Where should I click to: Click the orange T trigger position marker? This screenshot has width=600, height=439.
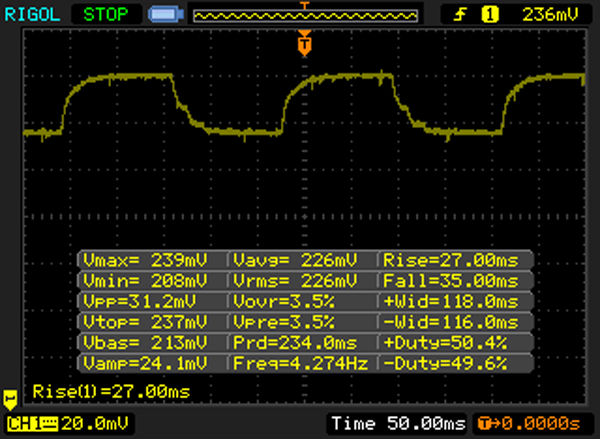(x=305, y=43)
